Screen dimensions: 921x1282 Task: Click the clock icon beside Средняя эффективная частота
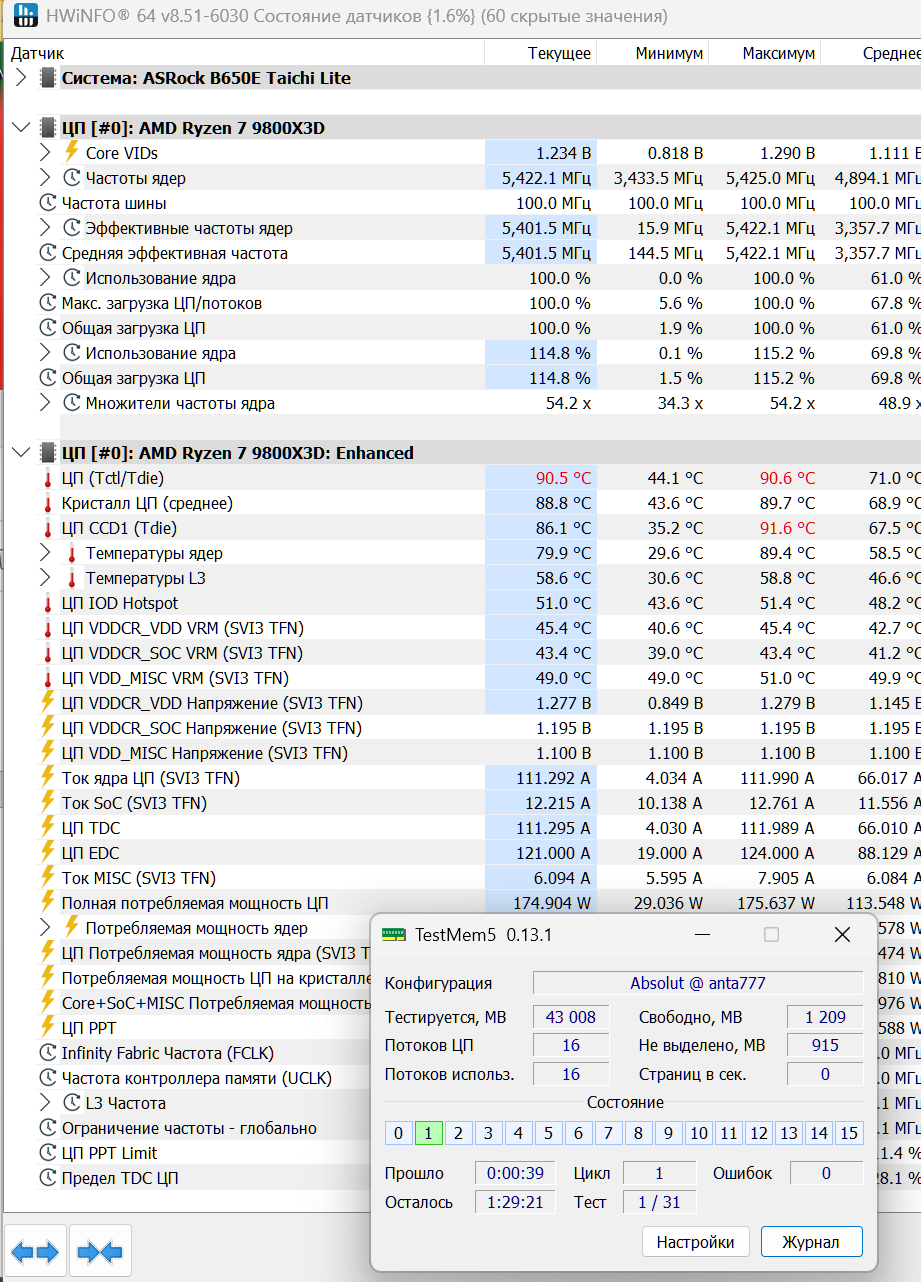coord(48,253)
